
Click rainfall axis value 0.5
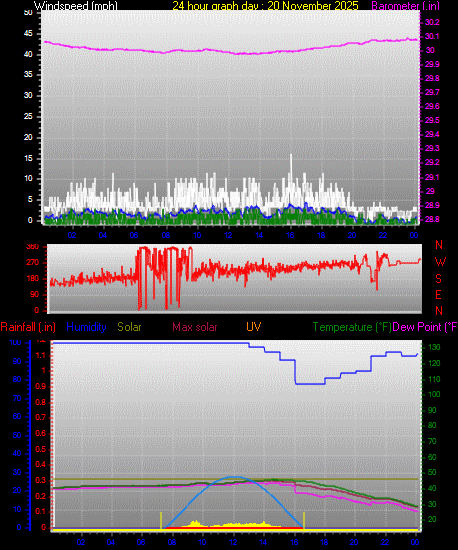coord(41,449)
